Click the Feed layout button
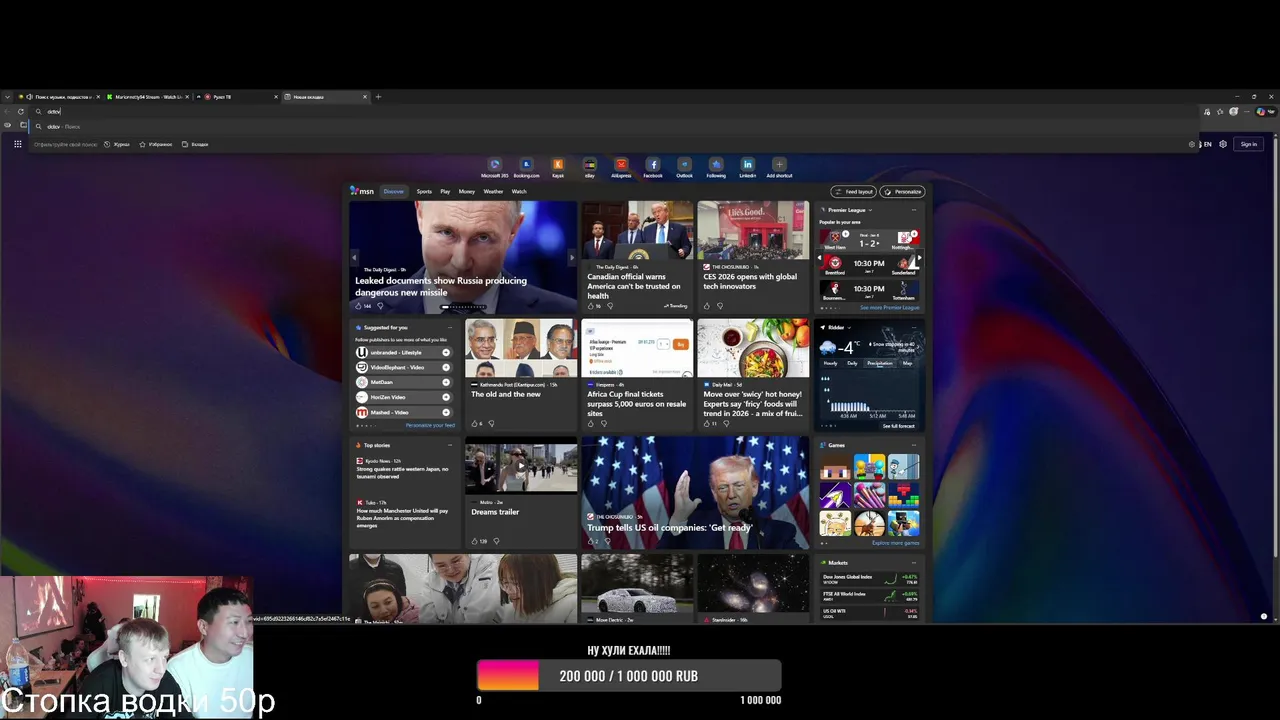 point(855,191)
